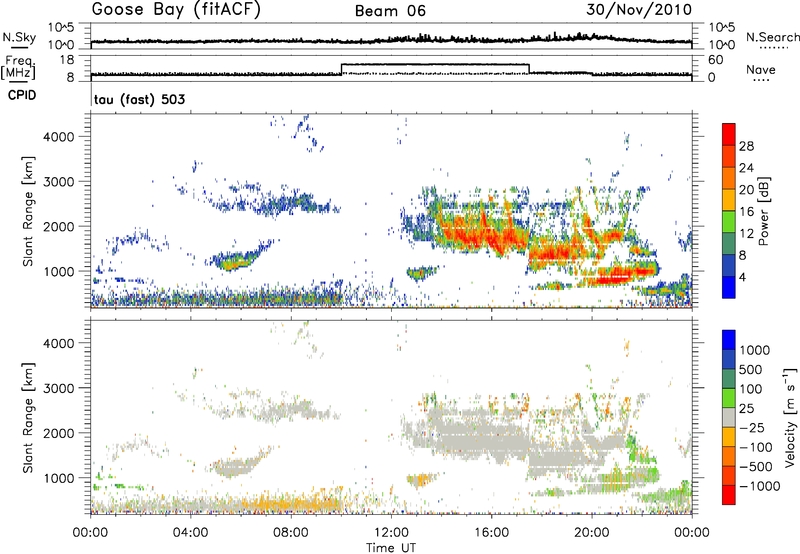This screenshot has height=554, width=800.
Task: Click the '−500' value on Velocity colorbar
Action: [756, 467]
